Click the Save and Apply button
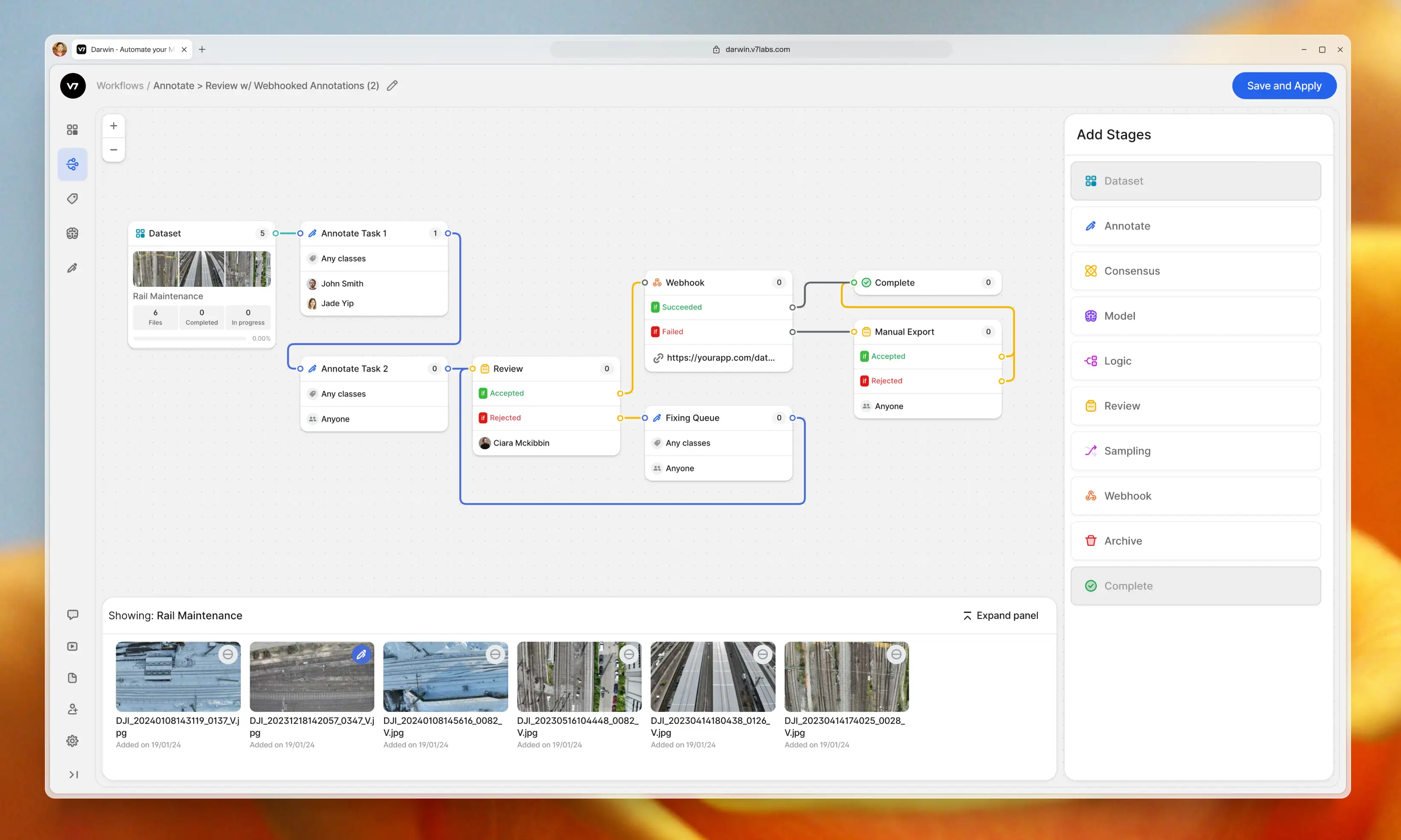The height and width of the screenshot is (840, 1401). click(1284, 85)
